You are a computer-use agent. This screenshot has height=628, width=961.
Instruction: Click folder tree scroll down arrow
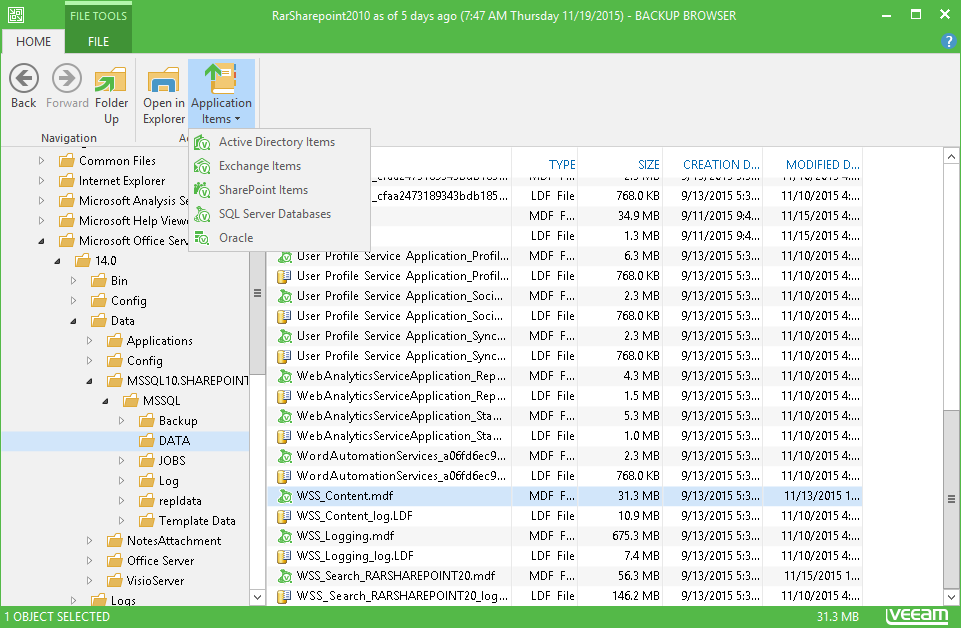point(257,597)
